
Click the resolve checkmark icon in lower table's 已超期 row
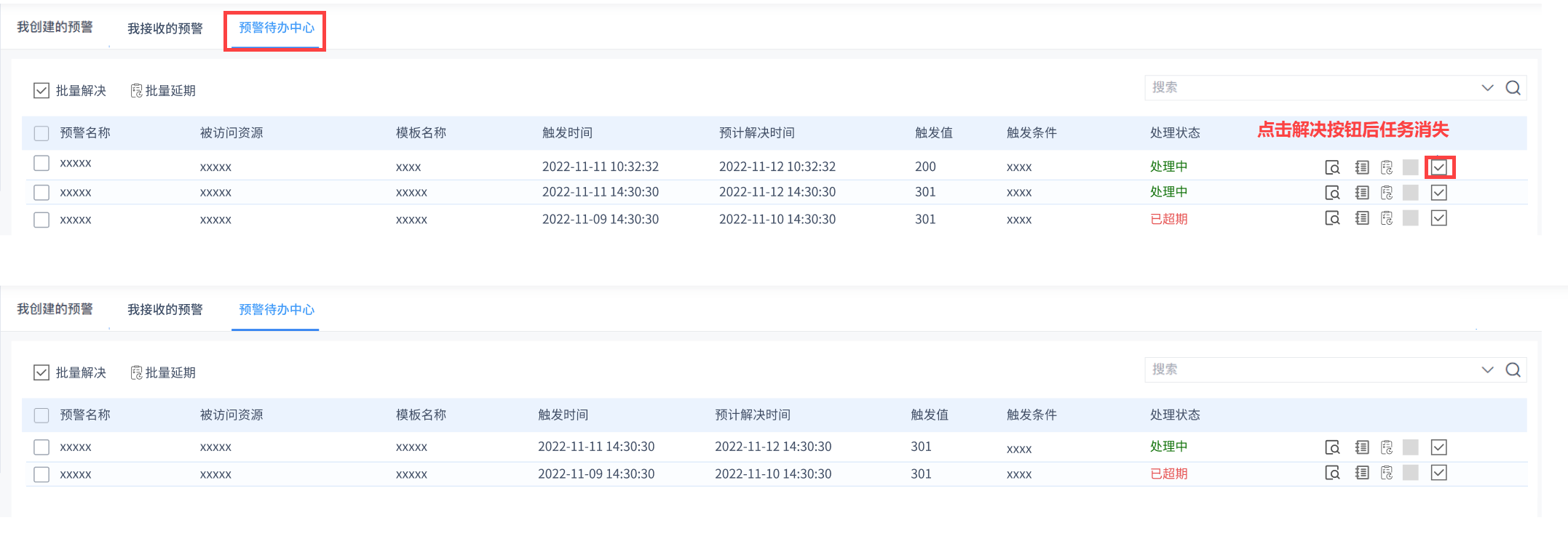point(1439,473)
